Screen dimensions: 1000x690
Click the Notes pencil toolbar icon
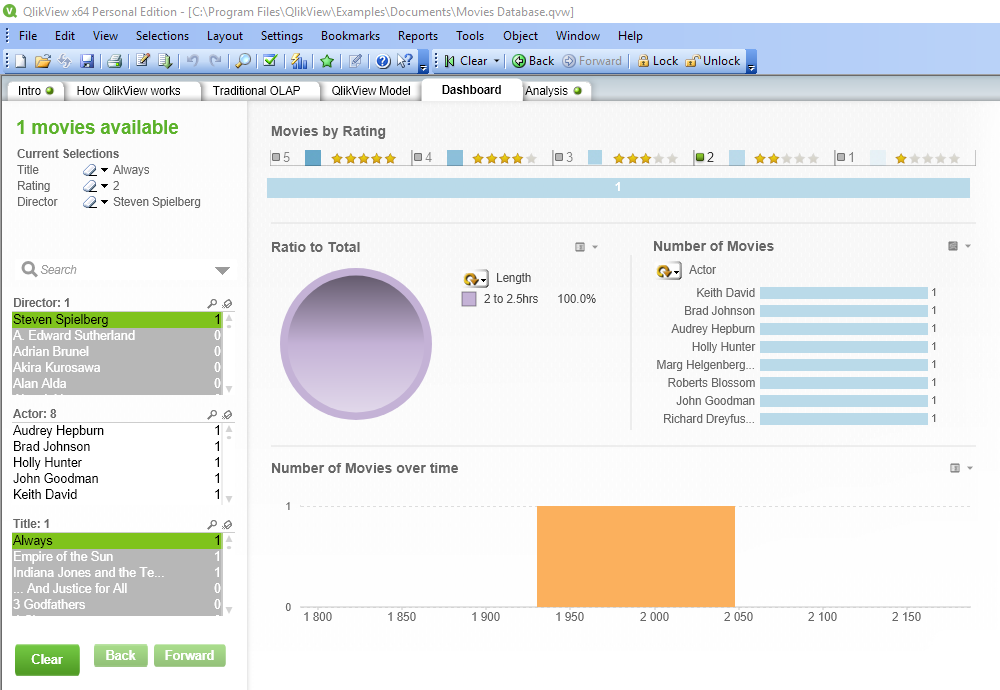click(x=356, y=61)
